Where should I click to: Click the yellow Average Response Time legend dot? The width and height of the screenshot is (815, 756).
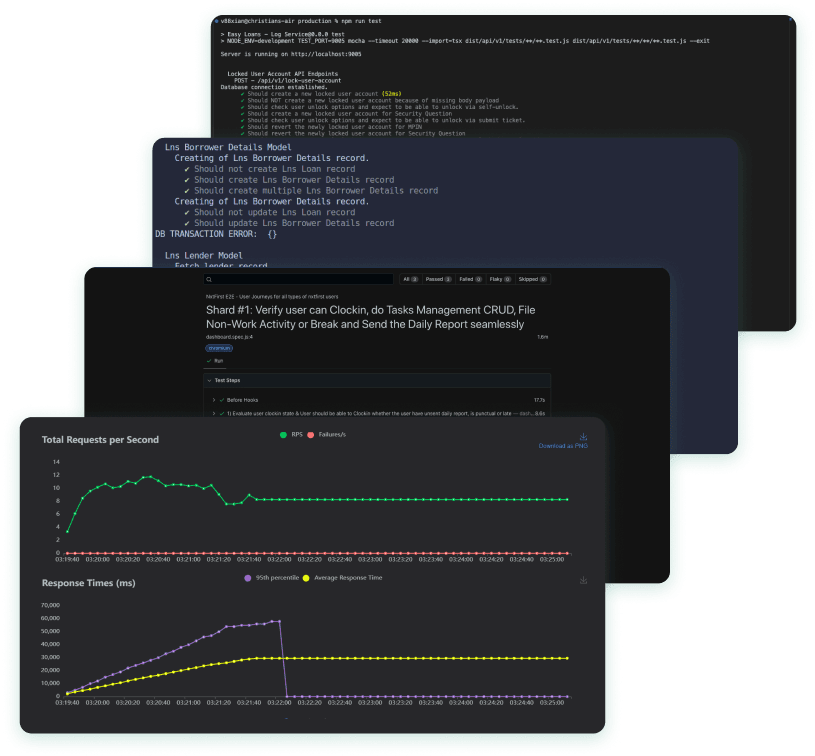pos(306,578)
